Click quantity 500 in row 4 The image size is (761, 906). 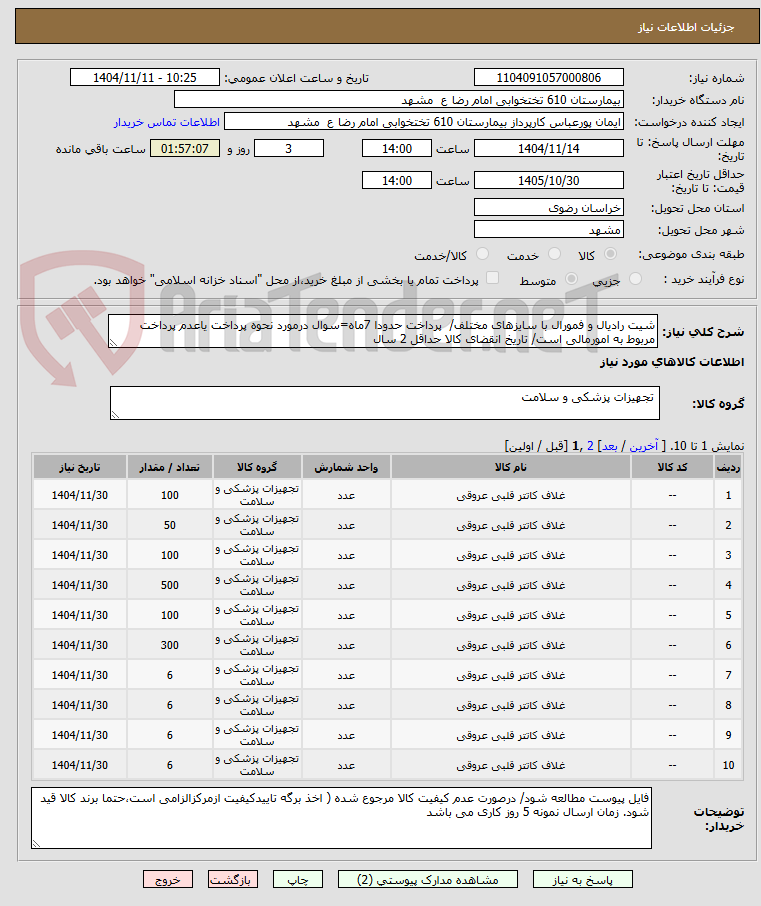[170, 585]
